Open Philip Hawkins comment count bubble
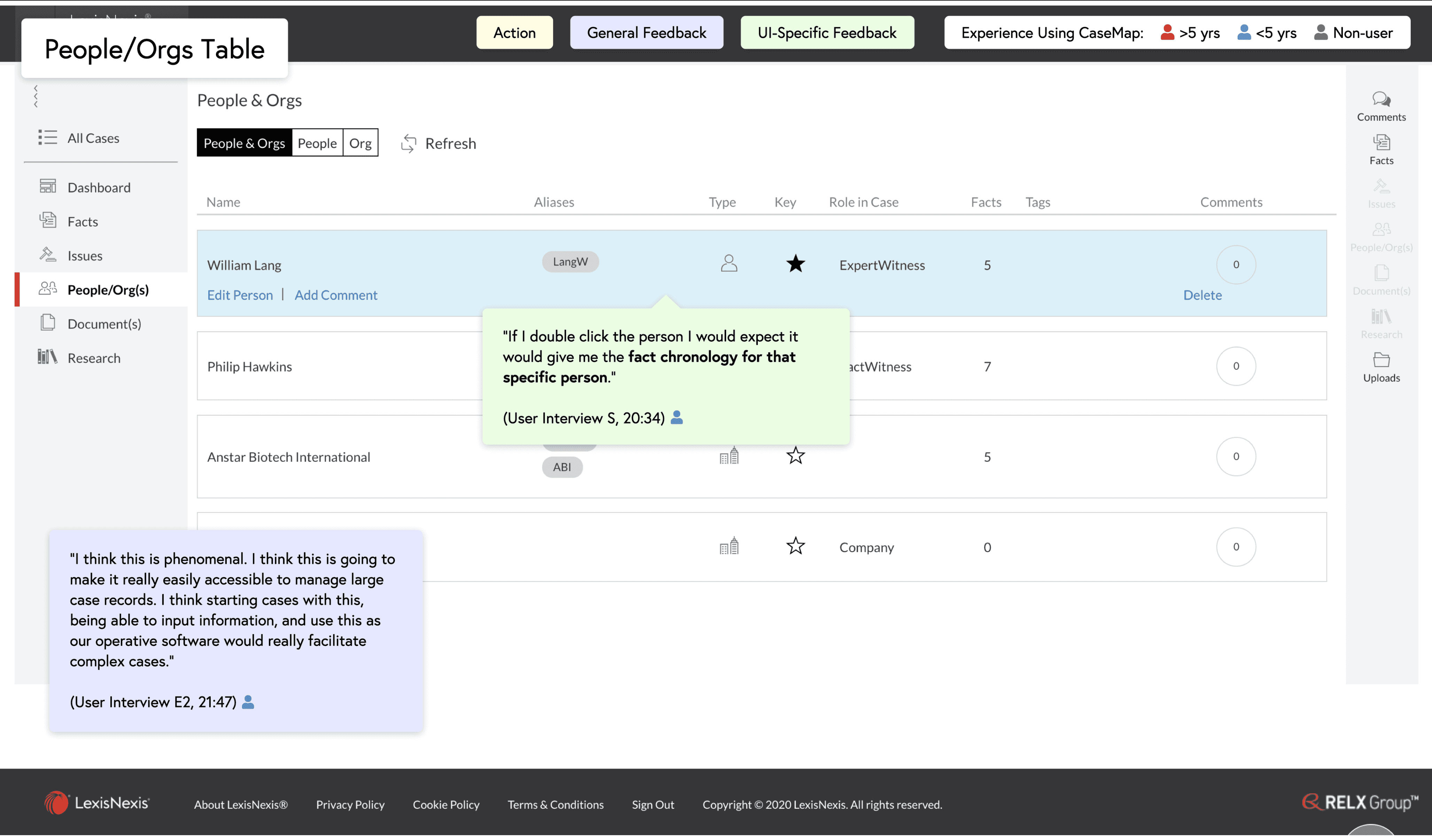1432x840 pixels. (x=1236, y=367)
